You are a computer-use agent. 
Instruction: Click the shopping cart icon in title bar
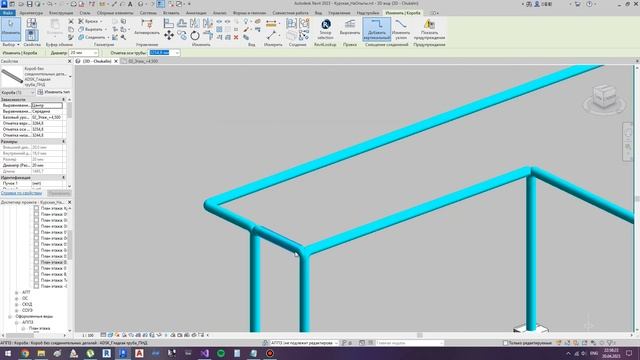click(578, 4)
